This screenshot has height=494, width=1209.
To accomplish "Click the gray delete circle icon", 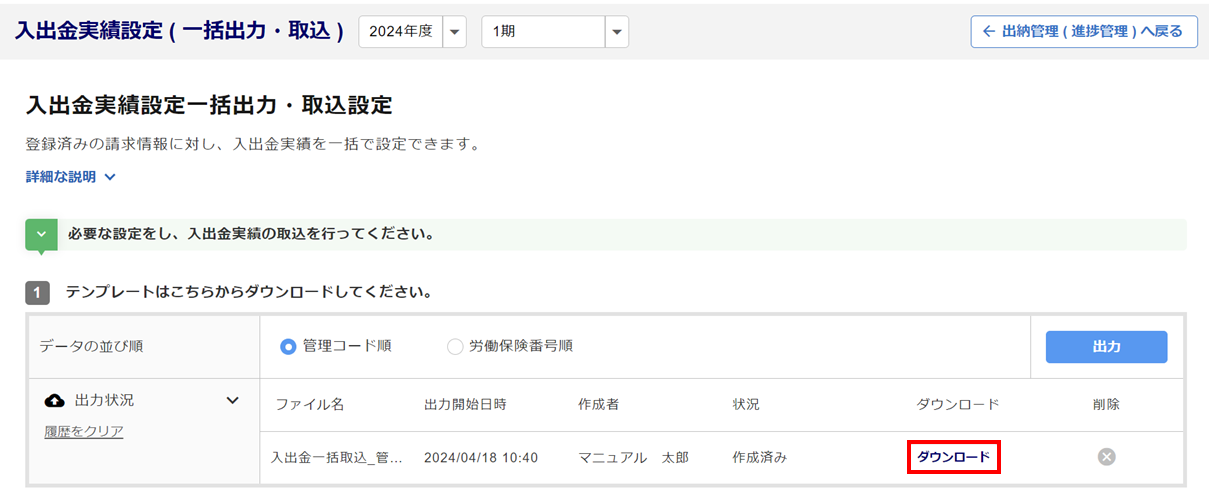I will pyautogui.click(x=1106, y=457).
